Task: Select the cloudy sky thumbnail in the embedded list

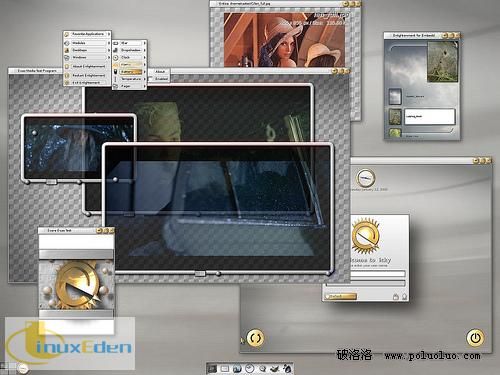Action: (x=396, y=97)
